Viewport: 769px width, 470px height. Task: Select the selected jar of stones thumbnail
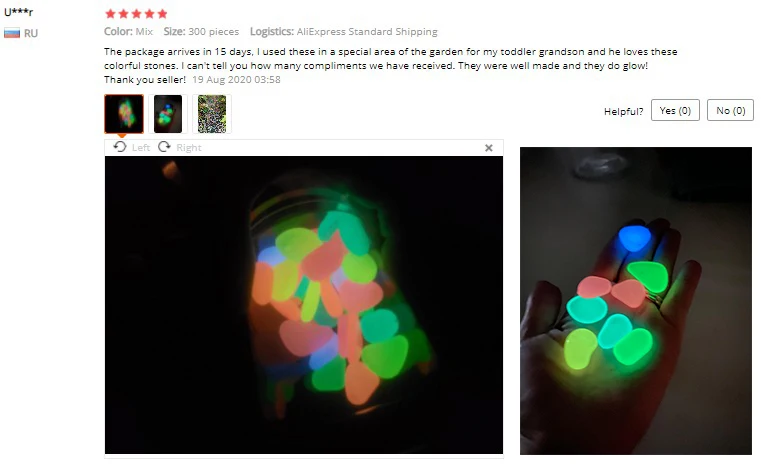(124, 114)
